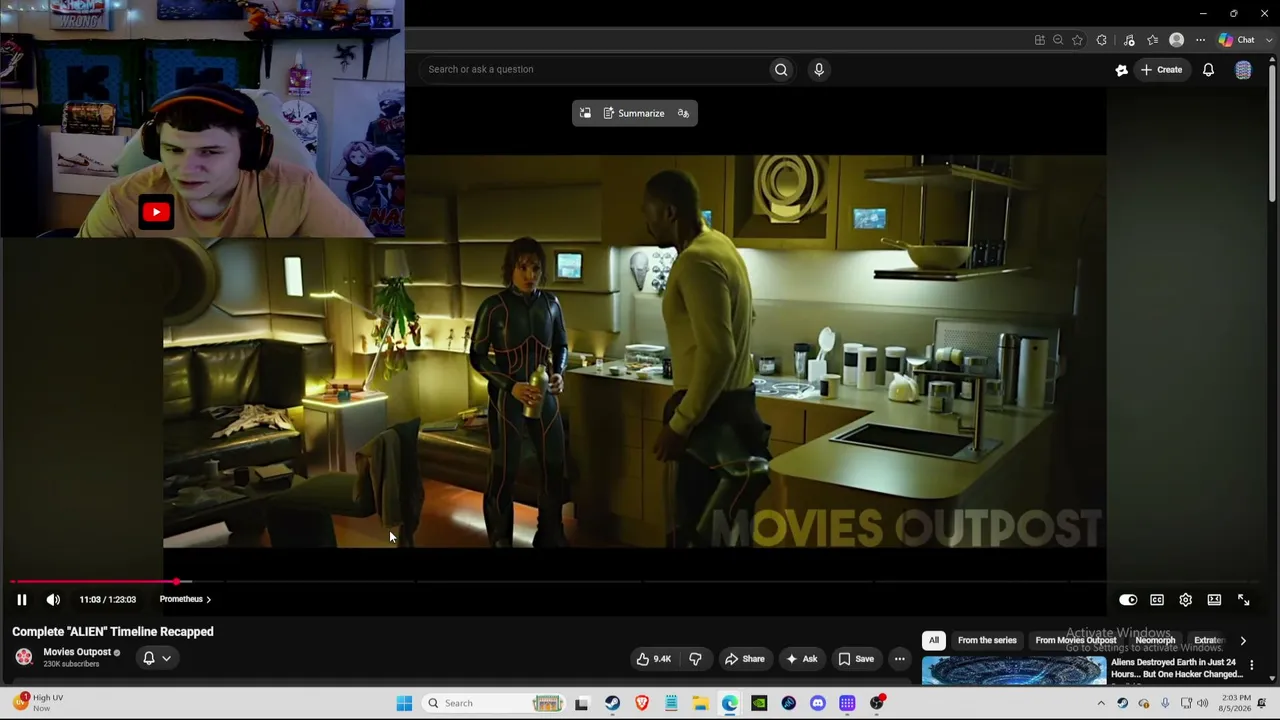Start voice search with microphone
The height and width of the screenshot is (720, 1280).
[x=818, y=69]
